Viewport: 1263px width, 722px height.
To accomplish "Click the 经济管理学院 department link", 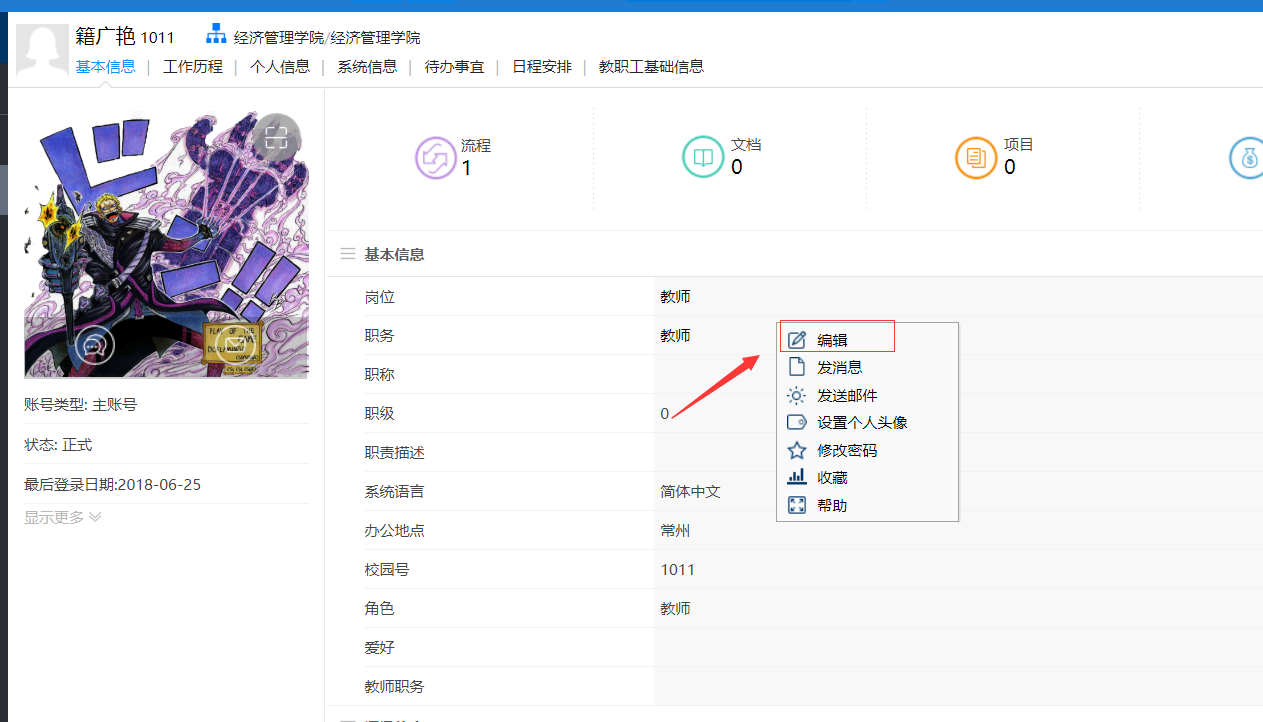I will click(x=327, y=38).
